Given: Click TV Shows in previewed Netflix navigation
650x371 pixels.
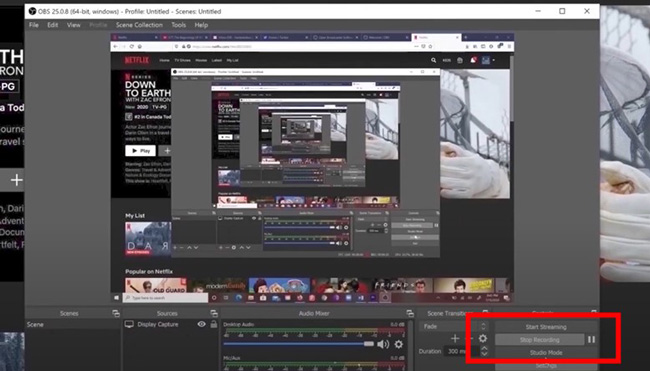Looking at the screenshot, I should [x=182, y=60].
